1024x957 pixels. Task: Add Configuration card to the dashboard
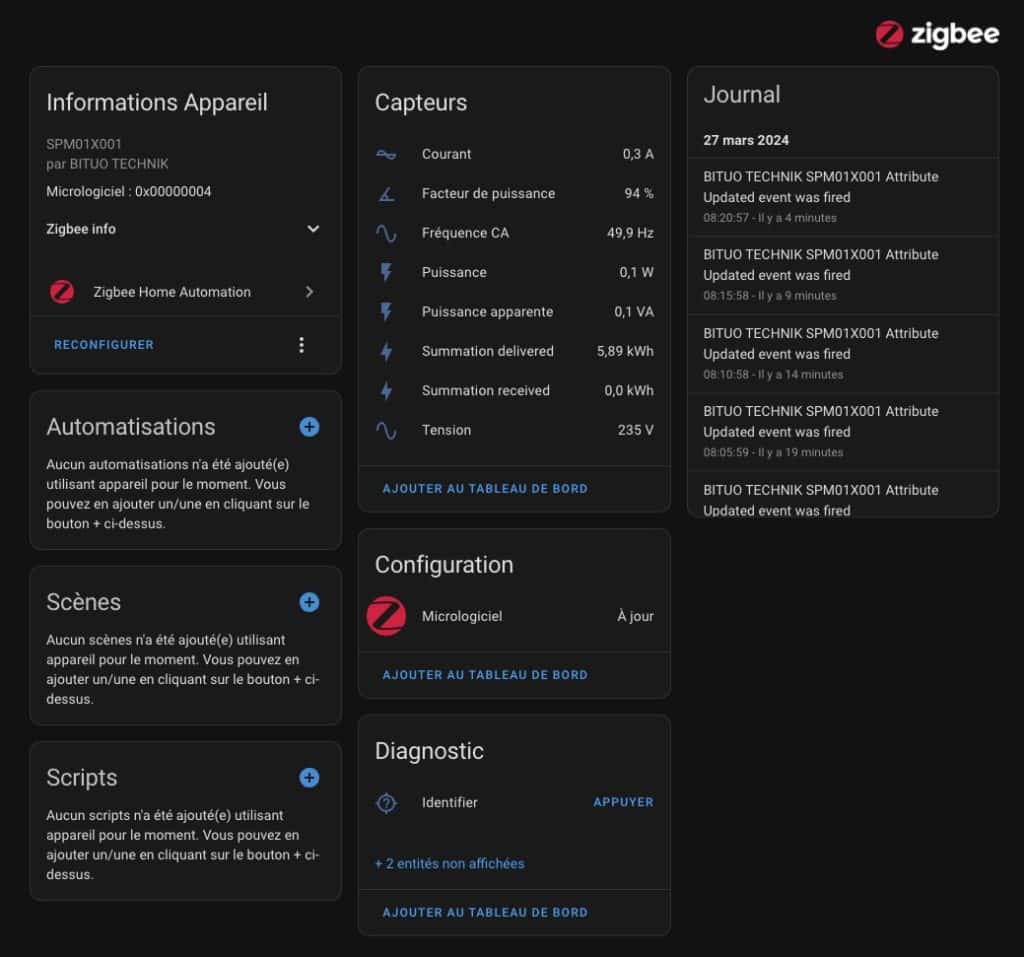coord(484,675)
